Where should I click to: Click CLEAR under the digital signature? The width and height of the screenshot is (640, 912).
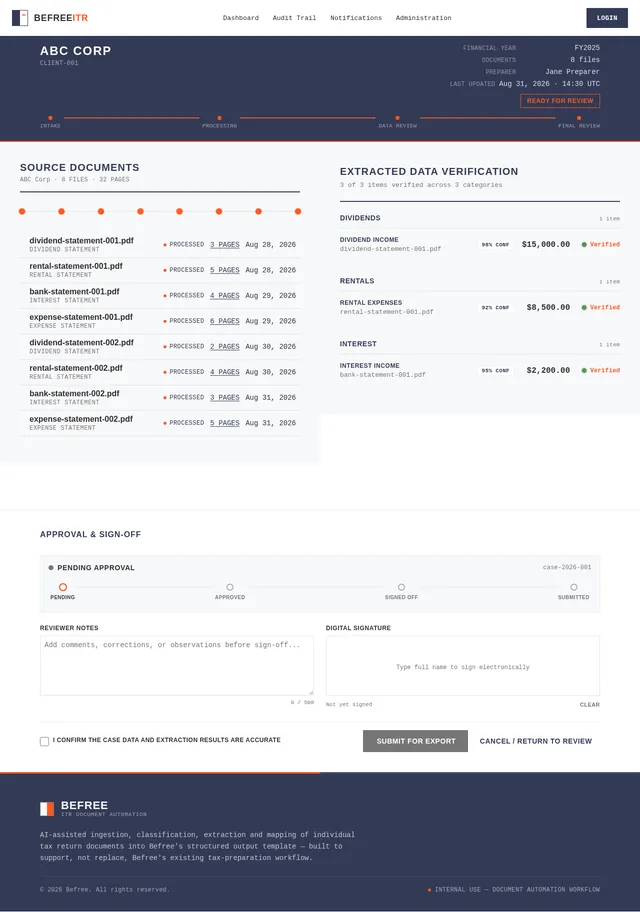[589, 705]
